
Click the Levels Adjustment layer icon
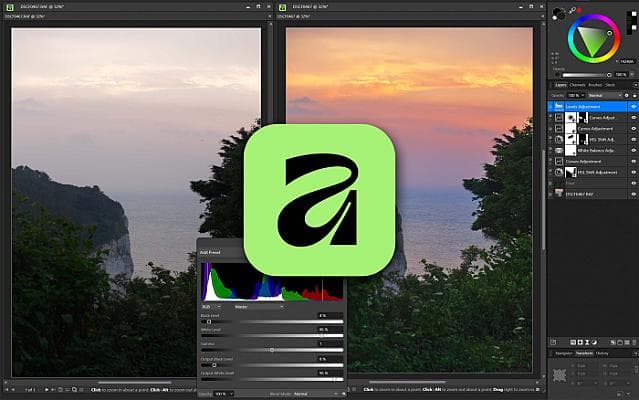(x=559, y=106)
